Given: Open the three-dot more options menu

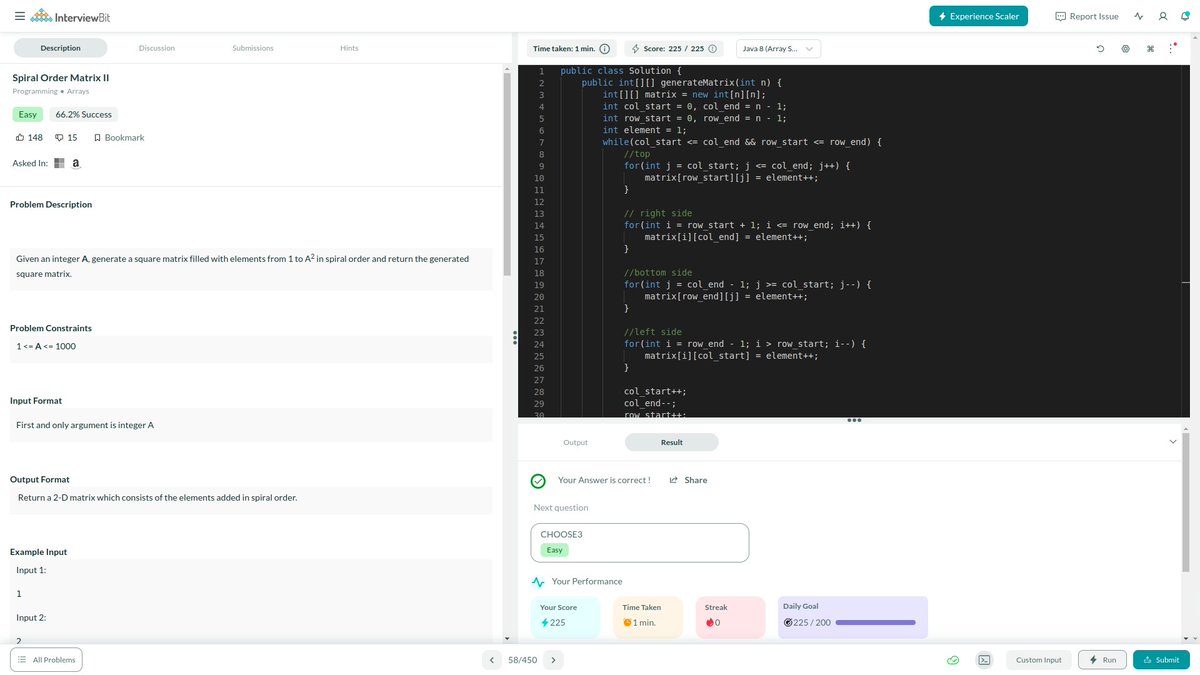Looking at the screenshot, I should pyautogui.click(x=1173, y=48).
